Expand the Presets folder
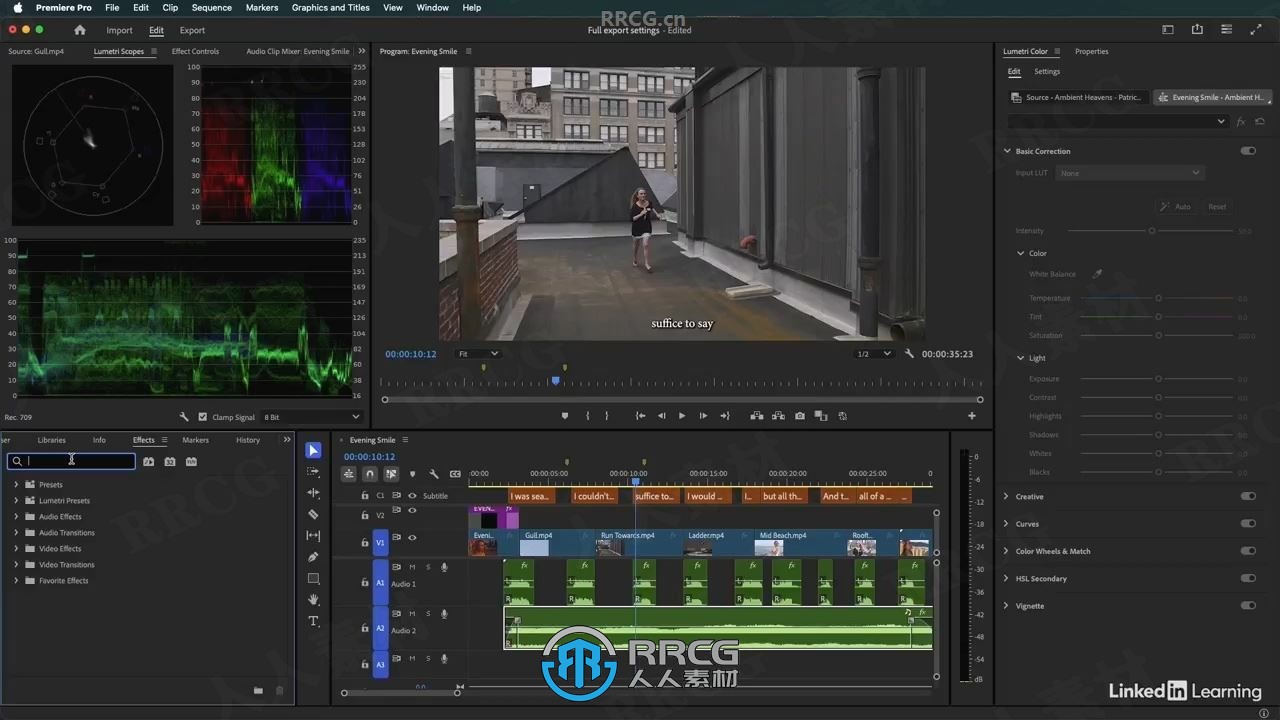The image size is (1280, 720). tap(16, 485)
